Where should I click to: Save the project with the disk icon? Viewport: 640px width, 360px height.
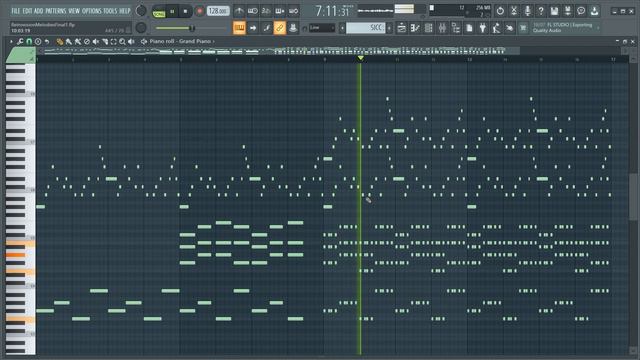point(554,11)
